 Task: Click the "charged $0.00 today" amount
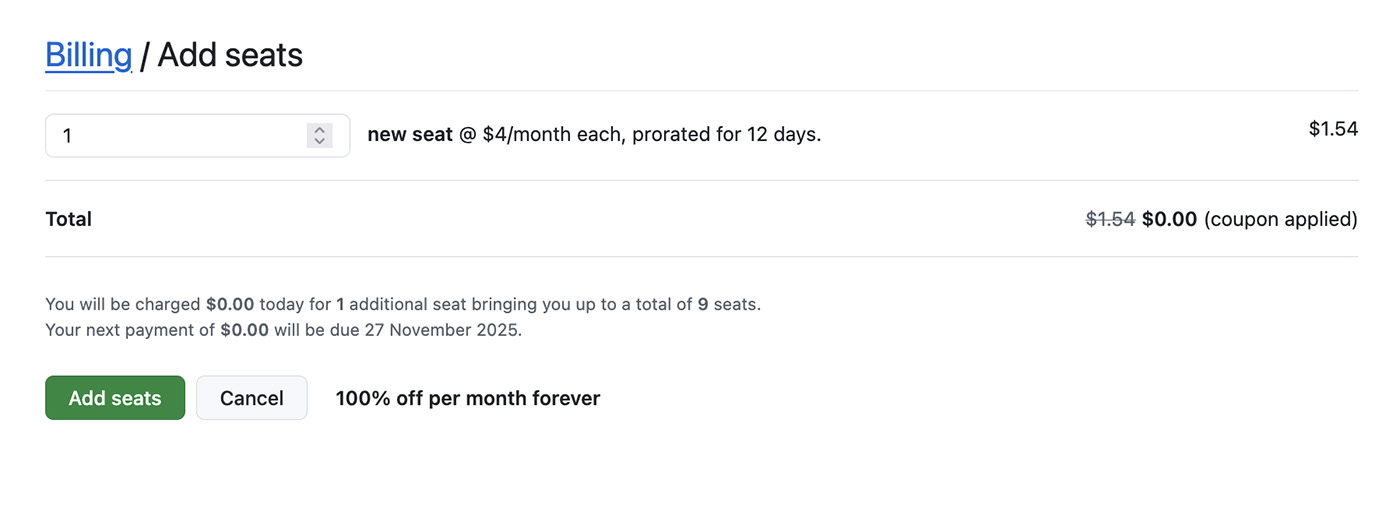[229, 304]
